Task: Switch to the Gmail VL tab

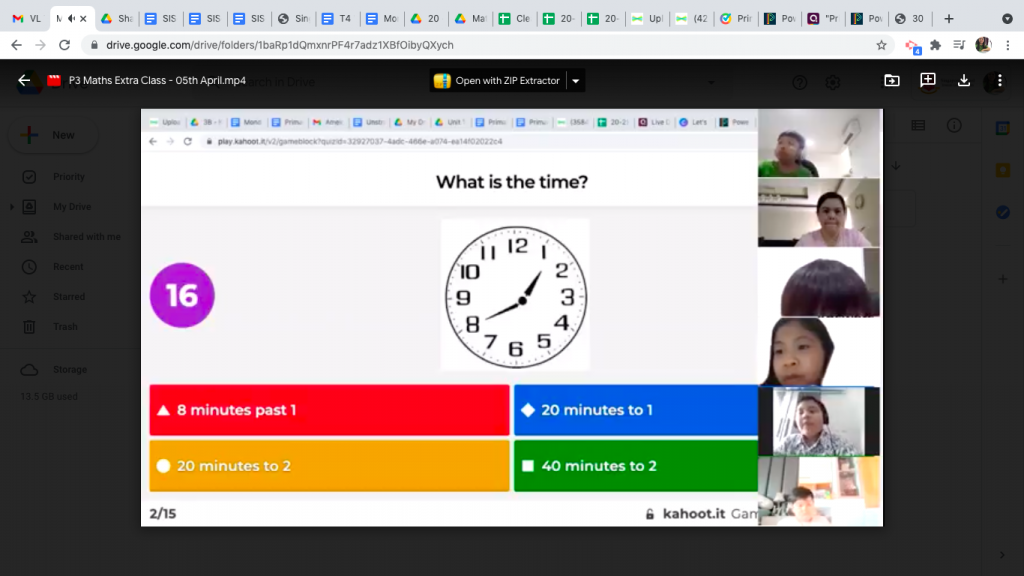Action: (x=26, y=19)
